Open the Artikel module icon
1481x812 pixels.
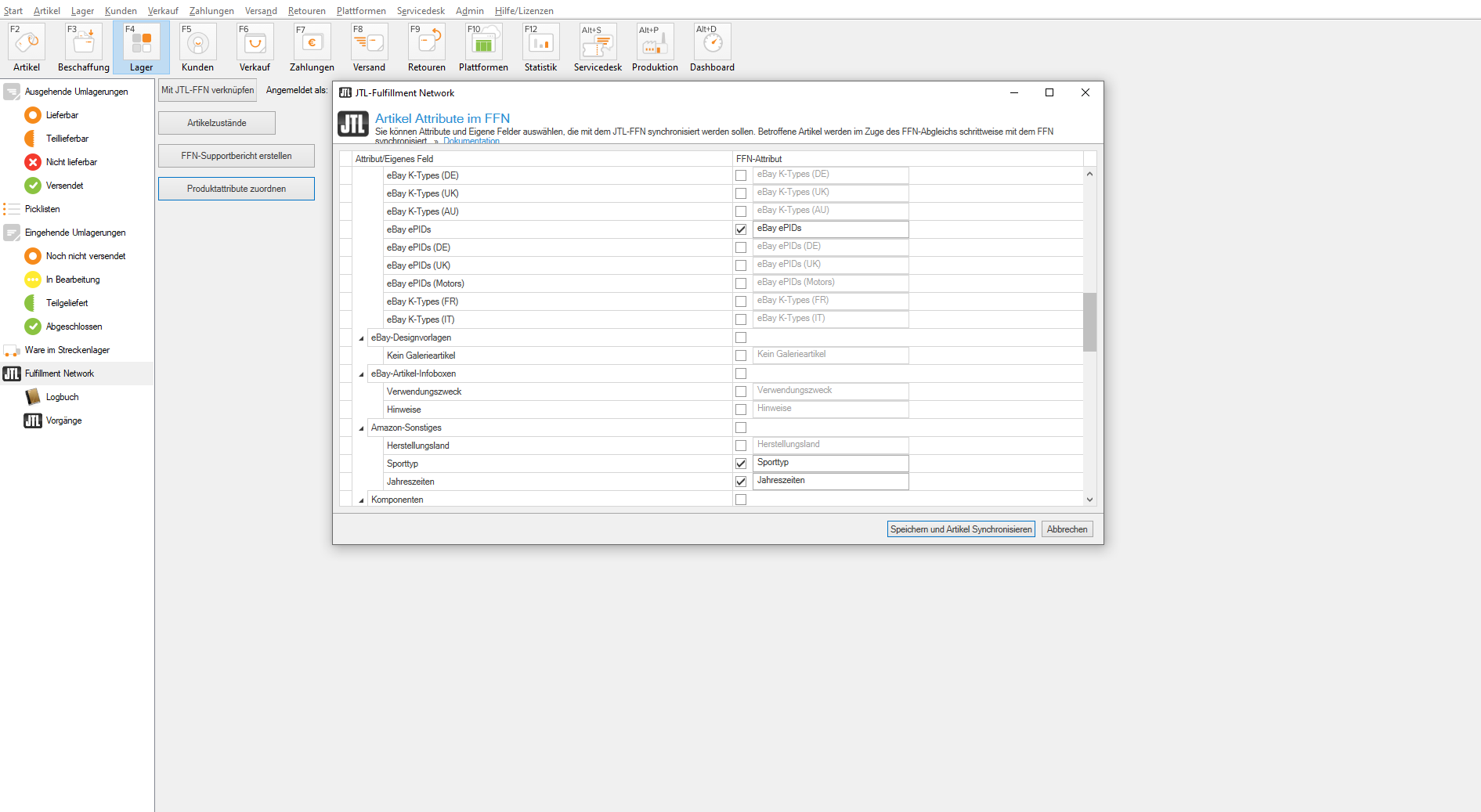point(26,41)
